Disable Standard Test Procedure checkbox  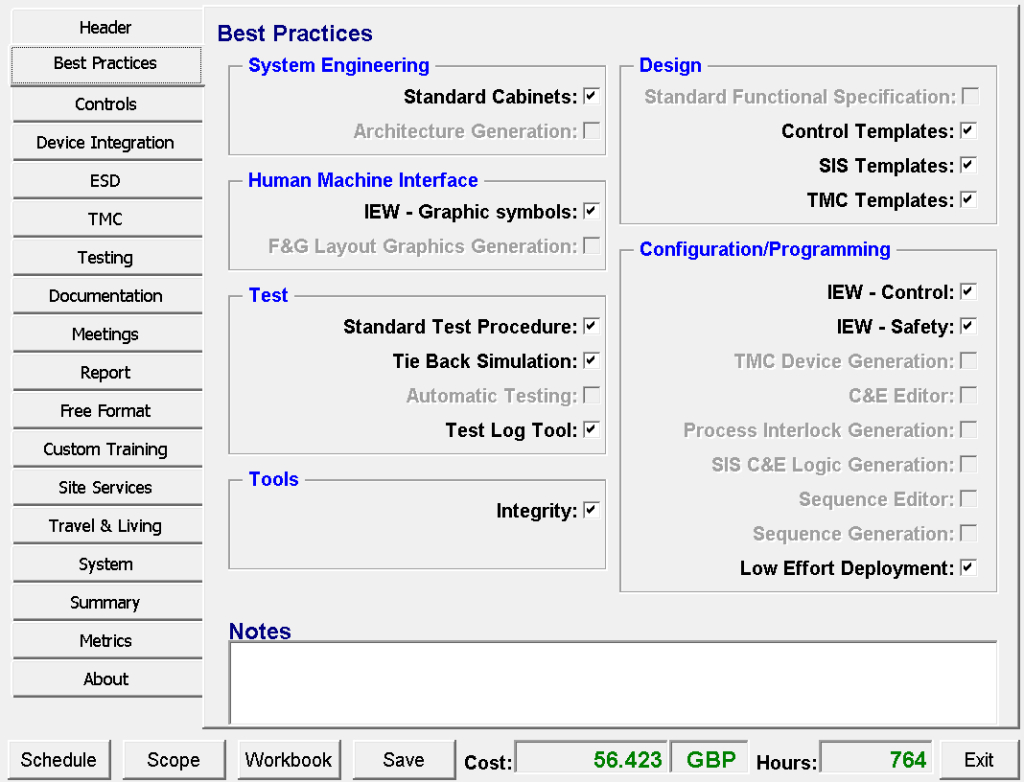pos(591,326)
